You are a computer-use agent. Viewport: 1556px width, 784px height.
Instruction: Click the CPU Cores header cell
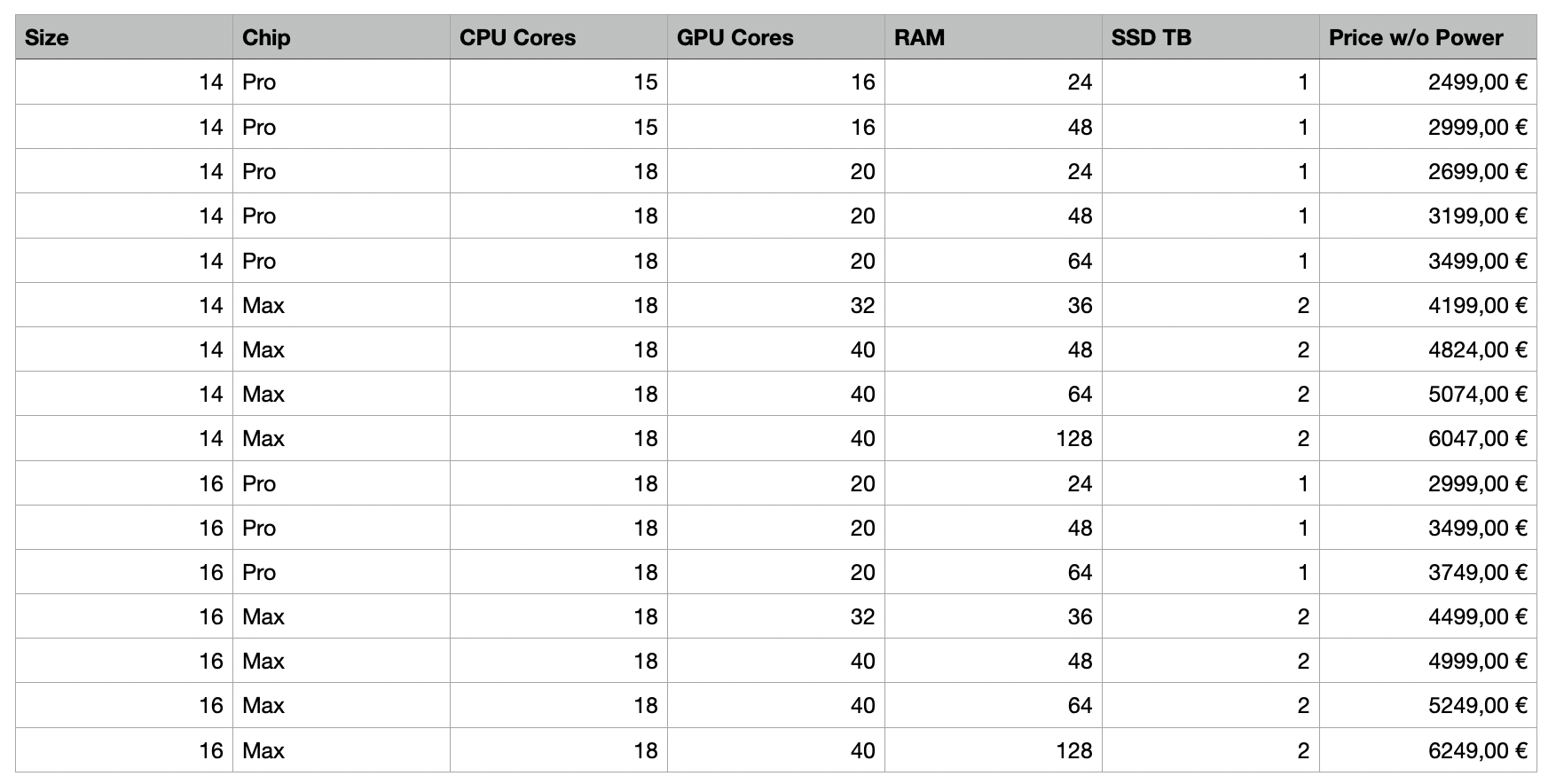pyautogui.click(x=558, y=37)
